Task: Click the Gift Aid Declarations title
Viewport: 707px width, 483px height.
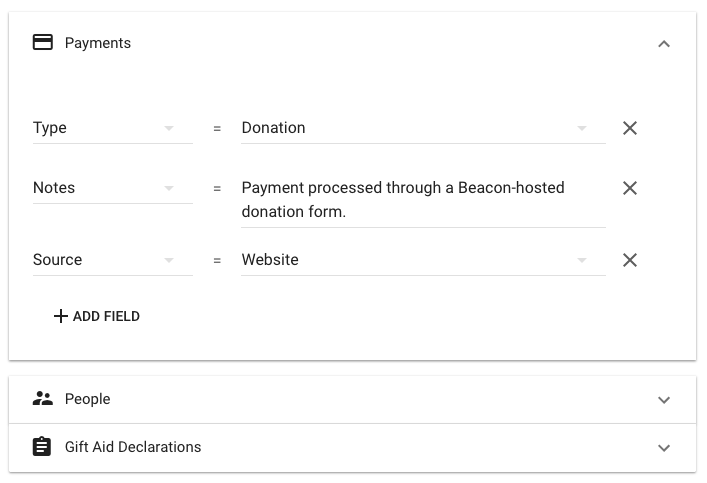Action: click(133, 447)
